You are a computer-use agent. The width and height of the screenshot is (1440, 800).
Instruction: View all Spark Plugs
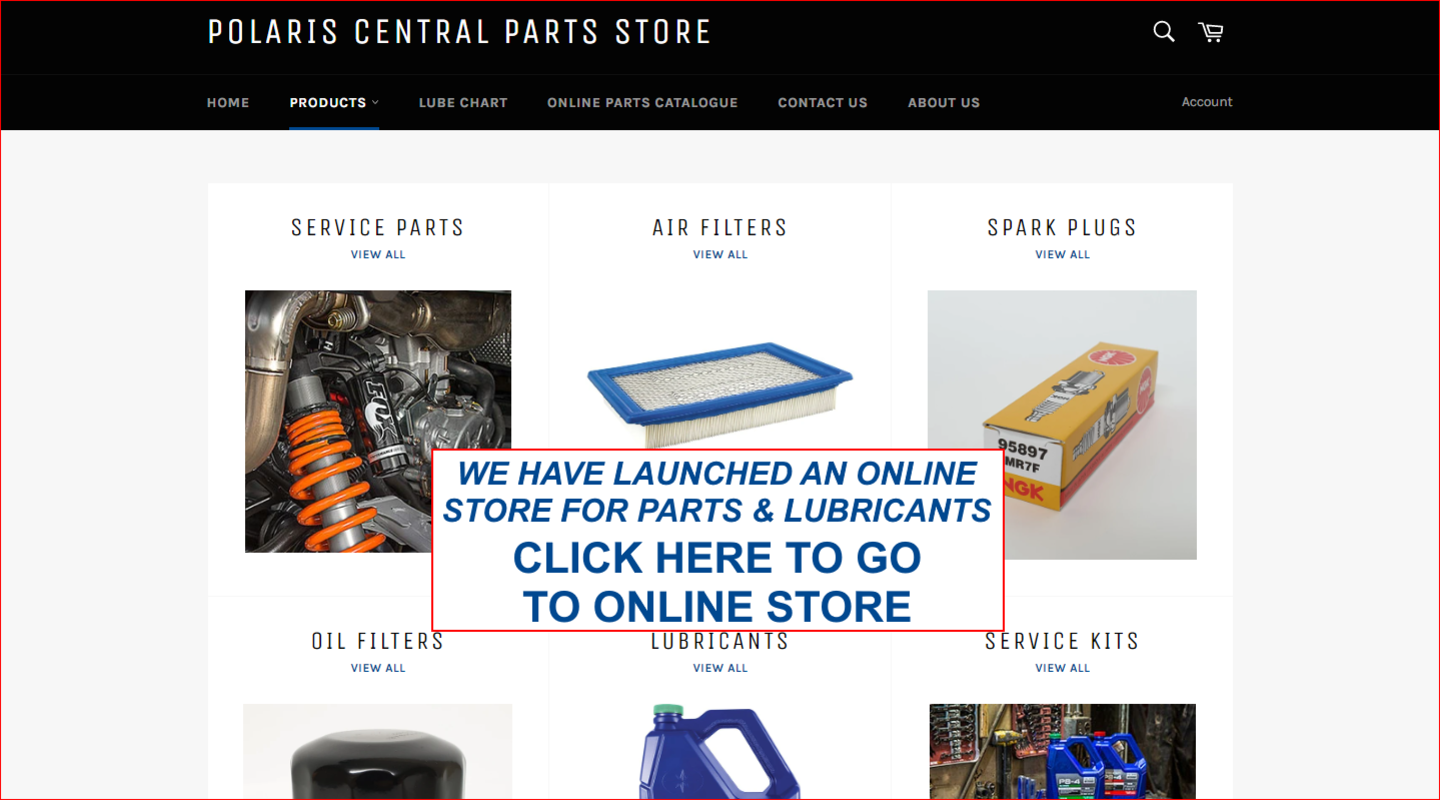(1062, 254)
